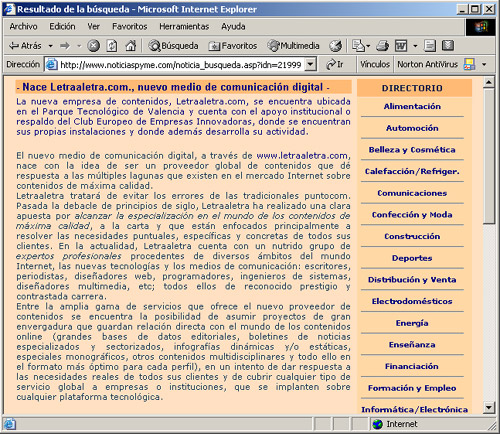
Task: Click the vertical scrollbar down arrow
Action: (489, 407)
